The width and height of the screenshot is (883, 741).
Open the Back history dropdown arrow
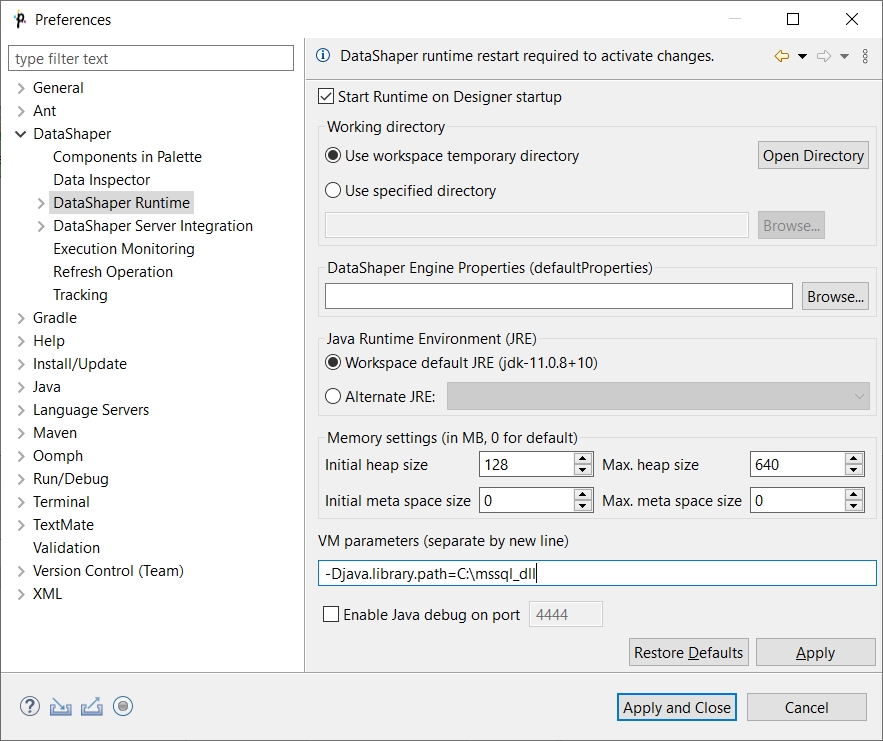pyautogui.click(x=802, y=56)
